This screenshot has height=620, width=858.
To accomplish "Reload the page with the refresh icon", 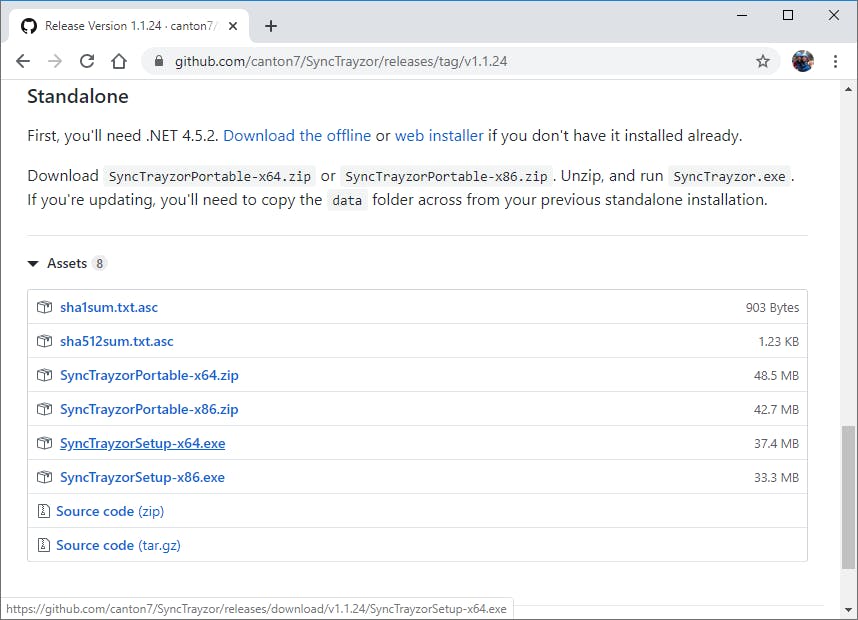I will point(87,61).
